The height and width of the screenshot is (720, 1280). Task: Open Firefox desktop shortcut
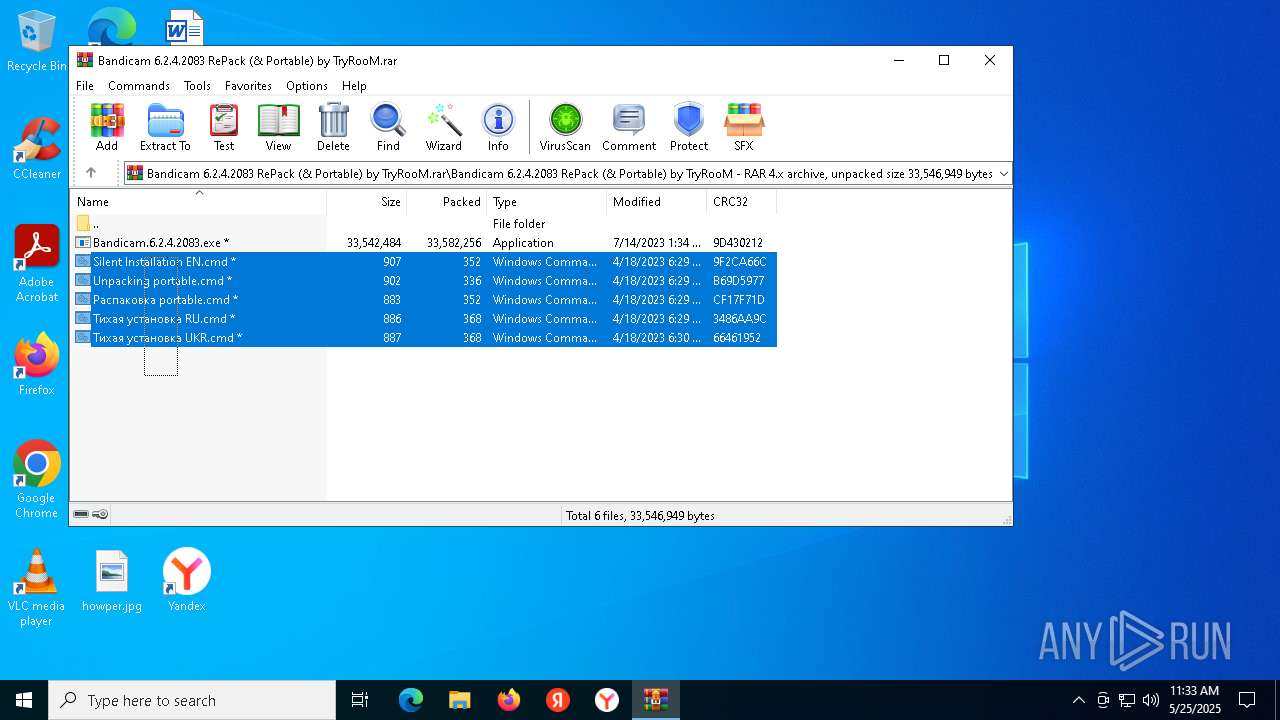click(x=37, y=365)
